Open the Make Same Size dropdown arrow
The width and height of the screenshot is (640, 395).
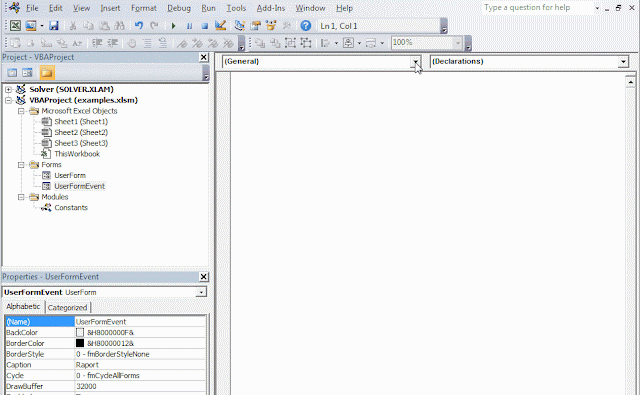[382, 43]
